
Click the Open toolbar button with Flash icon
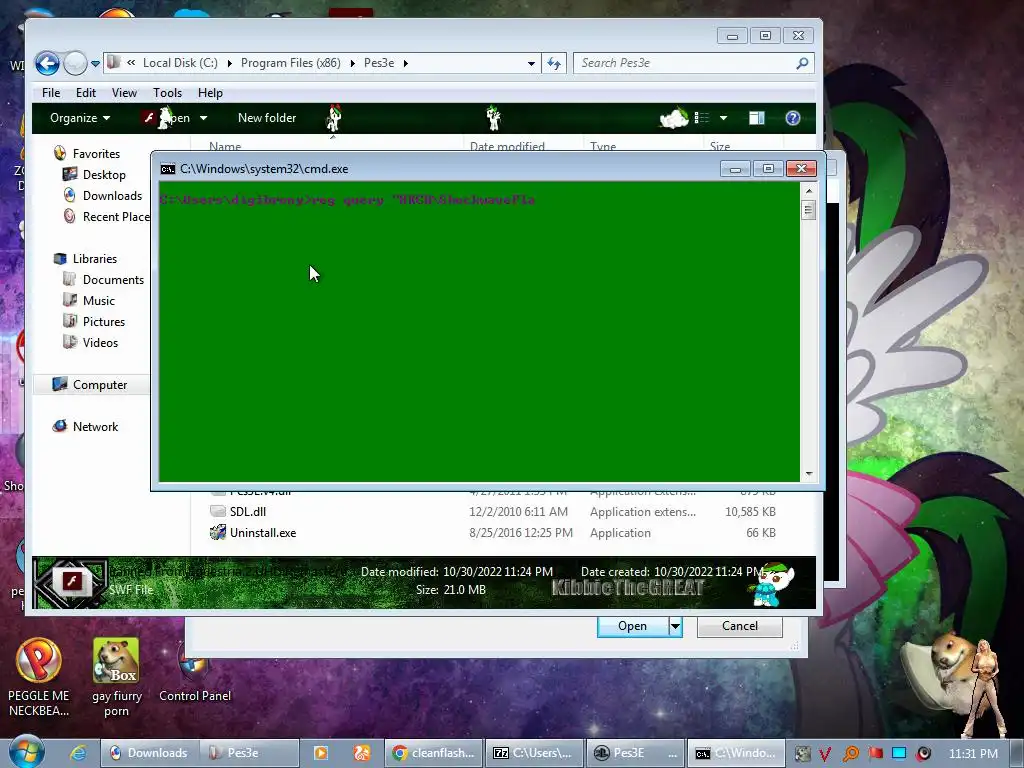[x=166, y=118]
